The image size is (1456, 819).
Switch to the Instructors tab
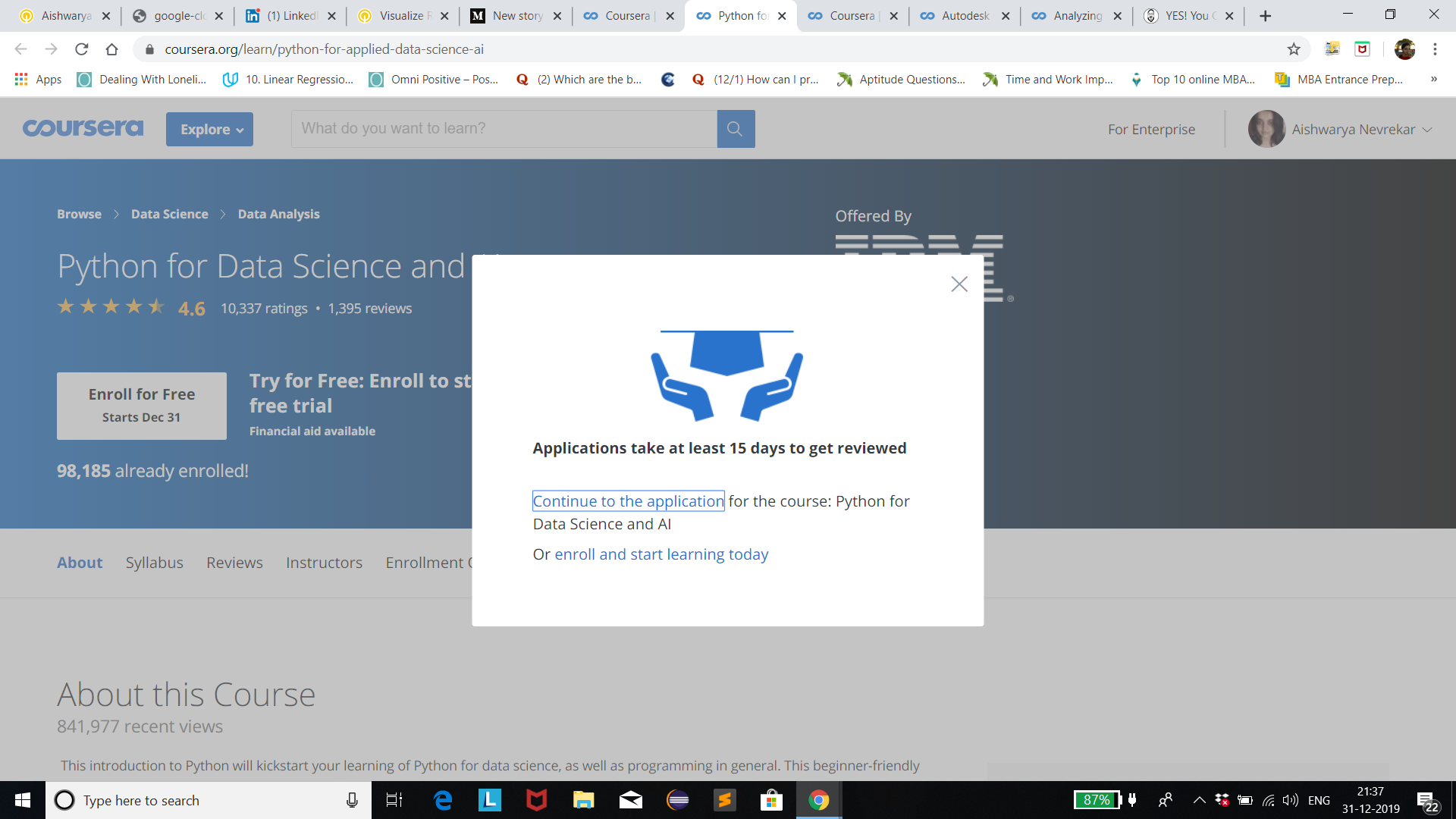(x=324, y=563)
